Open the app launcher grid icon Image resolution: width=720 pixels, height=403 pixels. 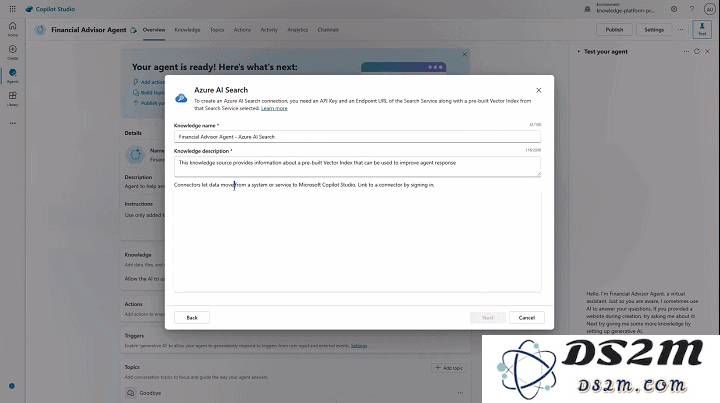(12, 9)
